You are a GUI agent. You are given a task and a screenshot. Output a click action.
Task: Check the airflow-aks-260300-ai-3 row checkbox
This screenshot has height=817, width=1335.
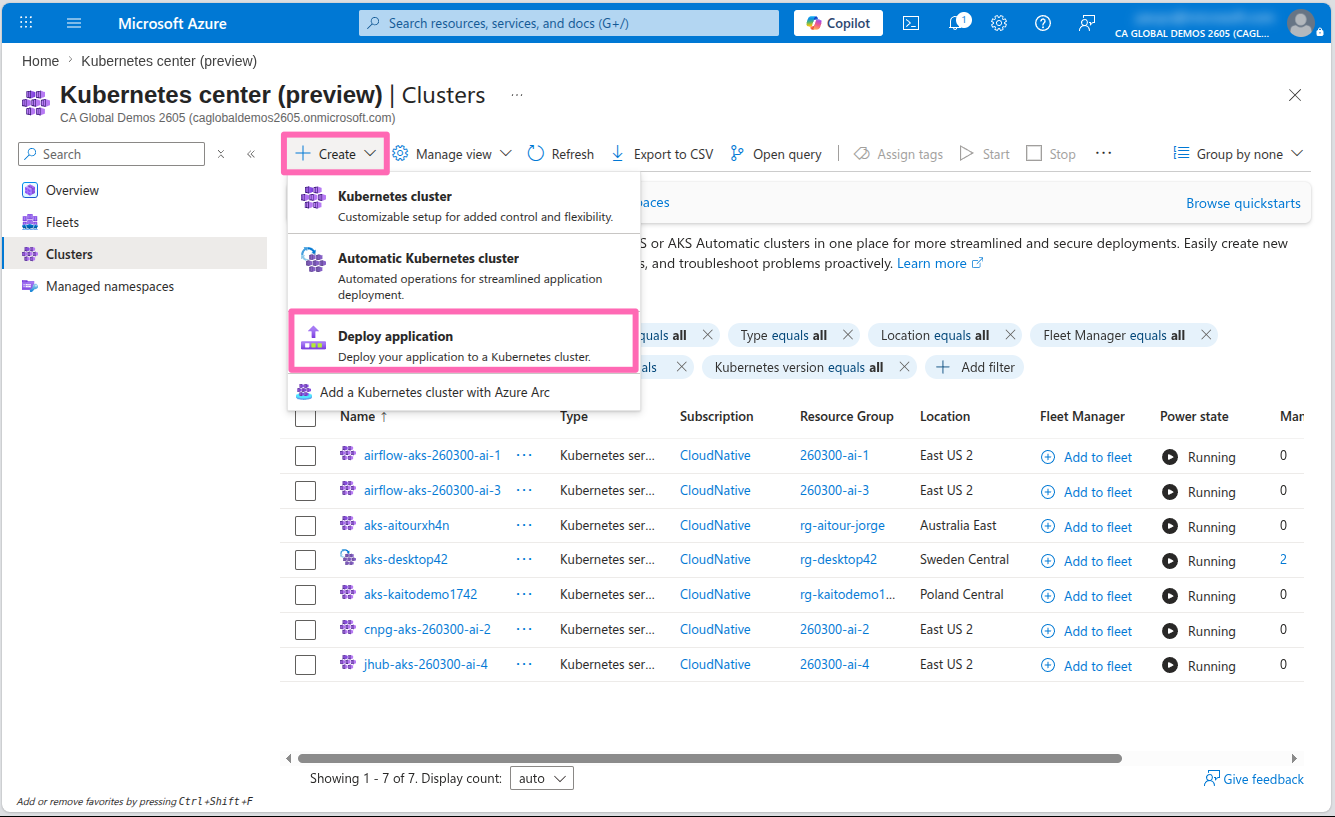pyautogui.click(x=306, y=491)
